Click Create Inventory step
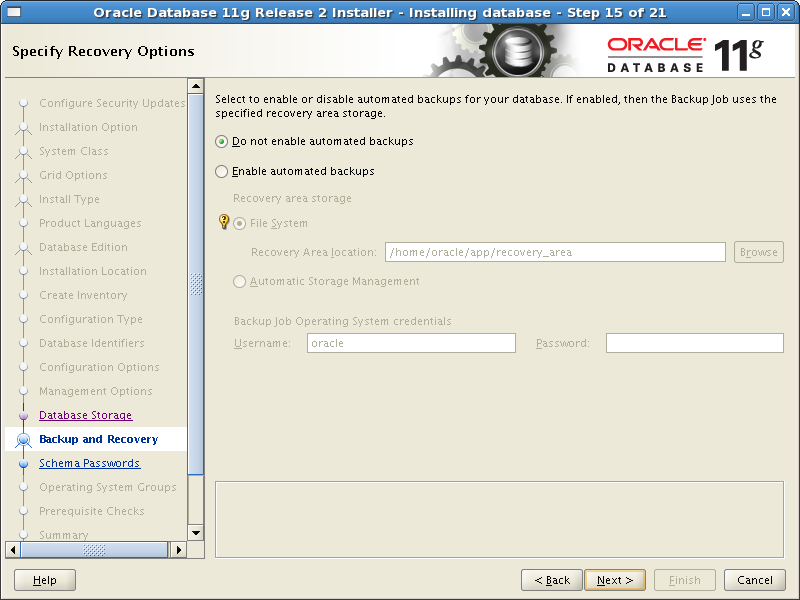The image size is (800, 600). [83, 295]
